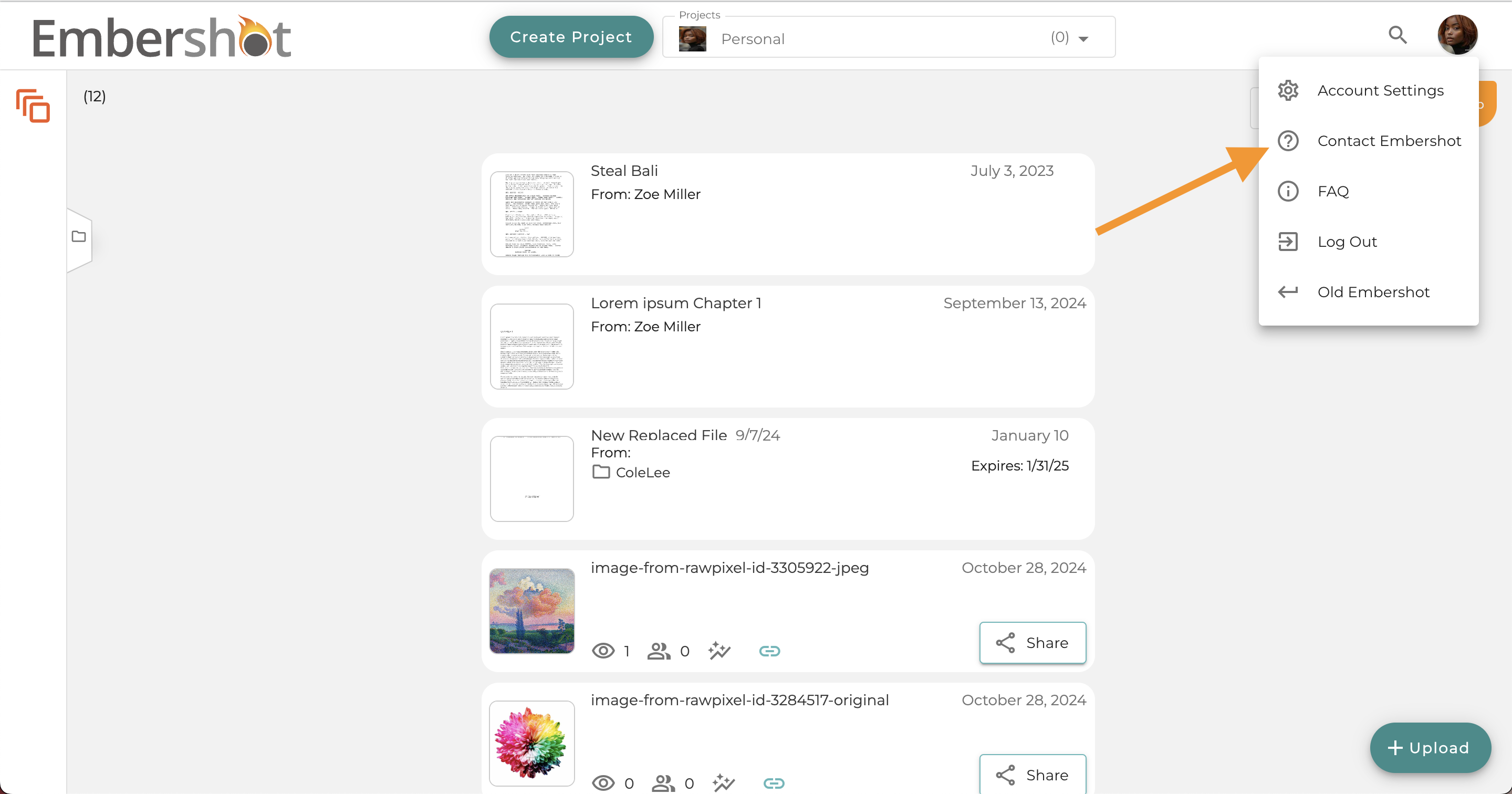
Task: Share the rawpixel-id-3305922 image
Action: click(x=1032, y=643)
